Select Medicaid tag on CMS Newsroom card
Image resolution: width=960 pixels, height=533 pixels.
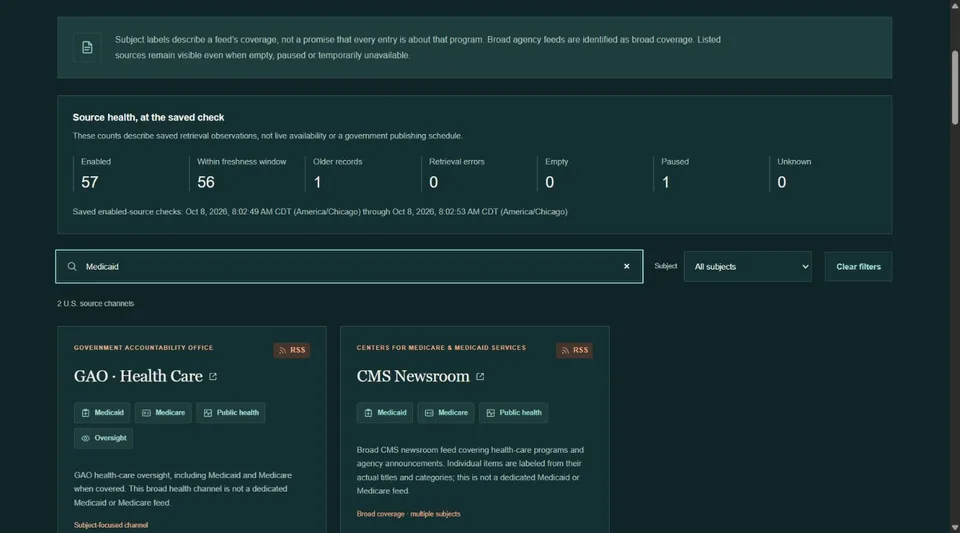tap(385, 412)
